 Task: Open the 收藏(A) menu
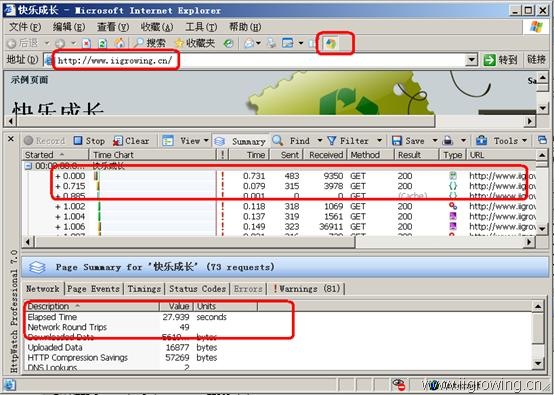pyautogui.click(x=157, y=26)
